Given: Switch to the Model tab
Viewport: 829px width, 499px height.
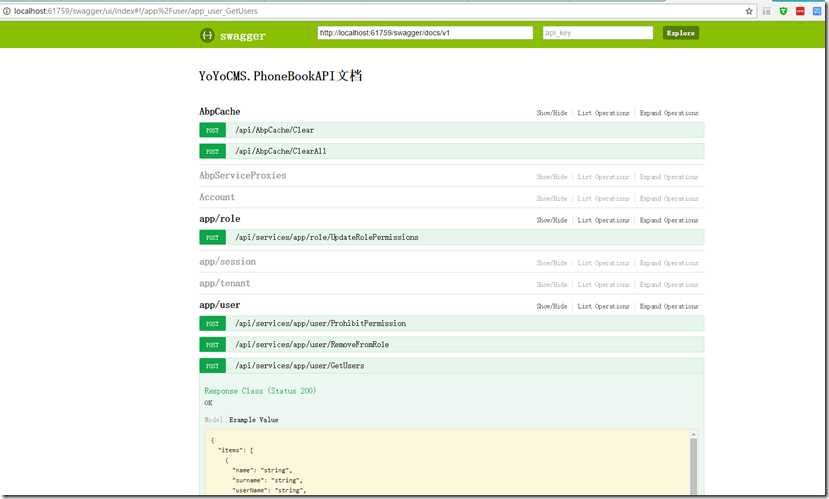Looking at the screenshot, I should tap(213, 420).
